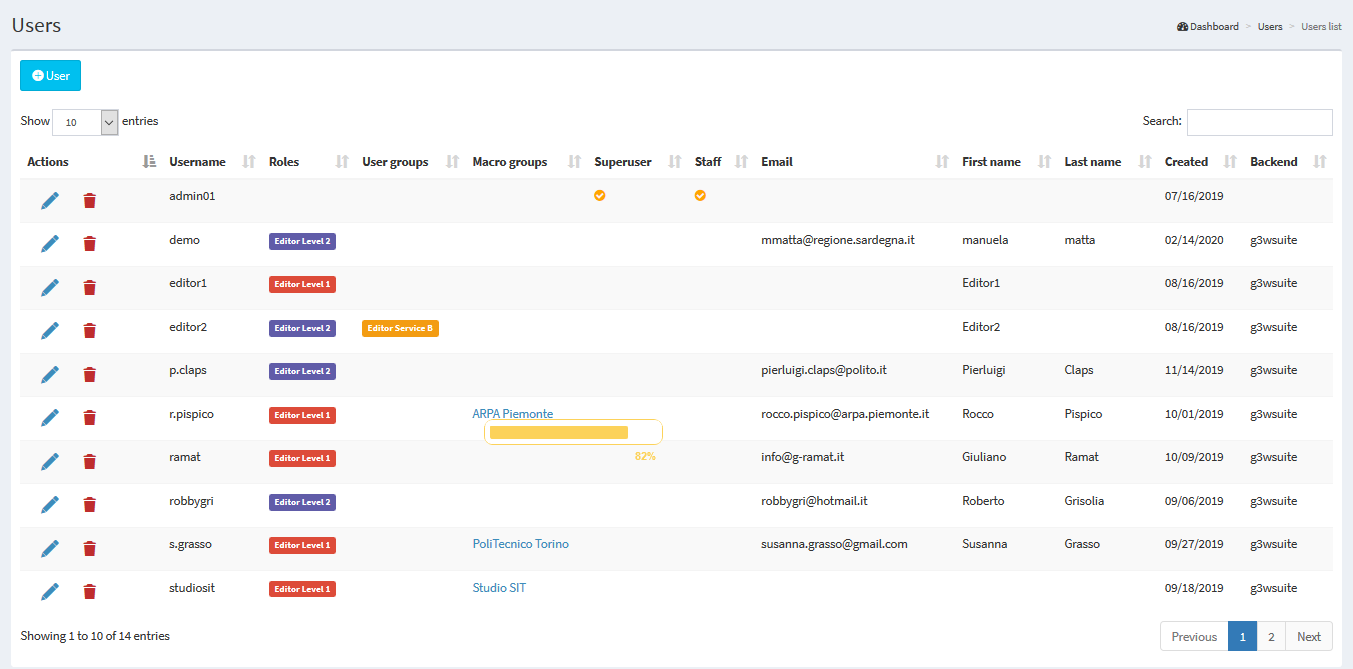Edit the r.pispico user with pencil icon
1353x669 pixels.
tap(50, 418)
